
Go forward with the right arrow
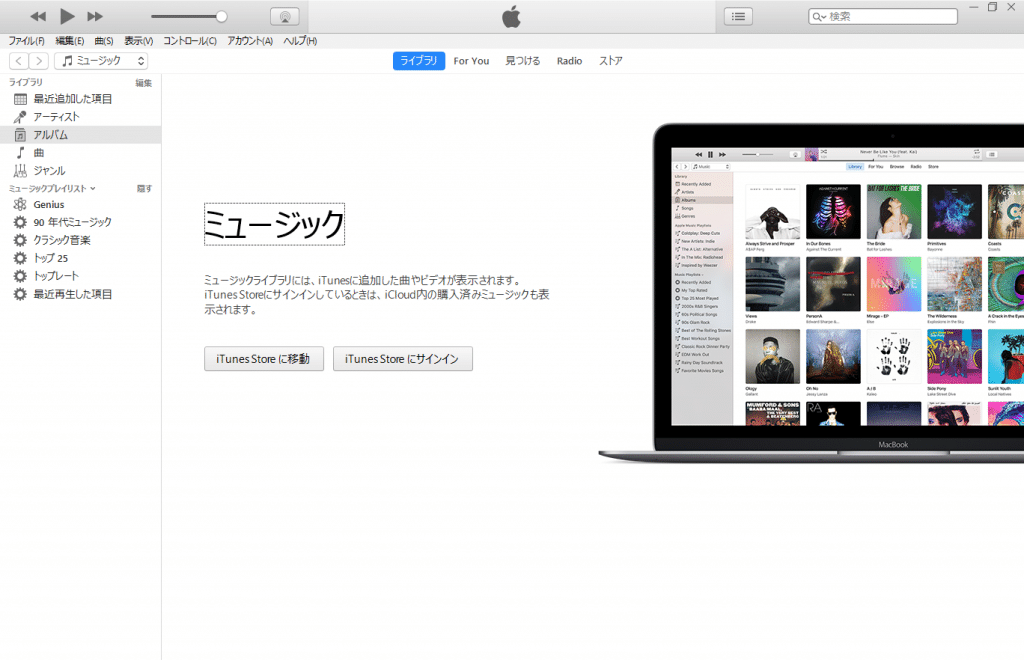click(39, 61)
